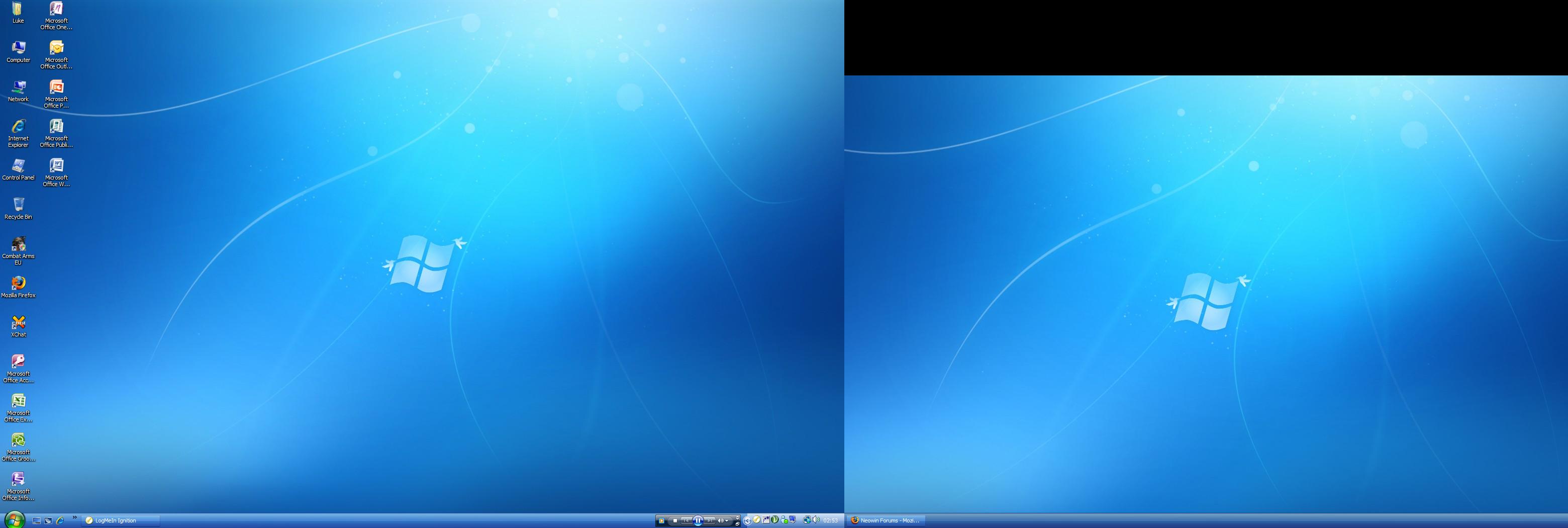Click the taskbar clock showing 02:53
This screenshot has height=528, width=1568.
point(830,520)
